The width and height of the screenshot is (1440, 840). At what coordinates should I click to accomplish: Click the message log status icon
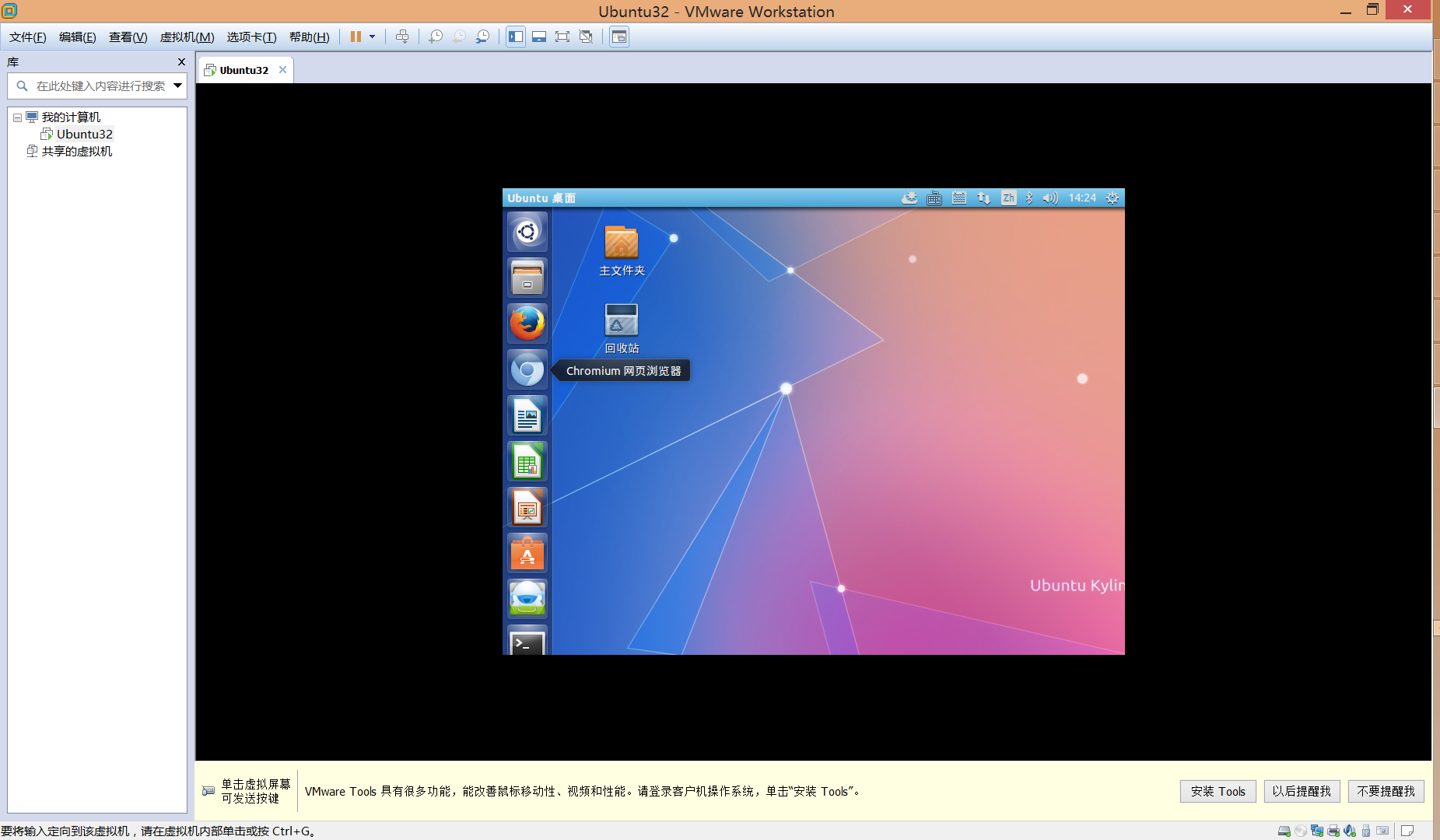pyautogui.click(x=1407, y=831)
